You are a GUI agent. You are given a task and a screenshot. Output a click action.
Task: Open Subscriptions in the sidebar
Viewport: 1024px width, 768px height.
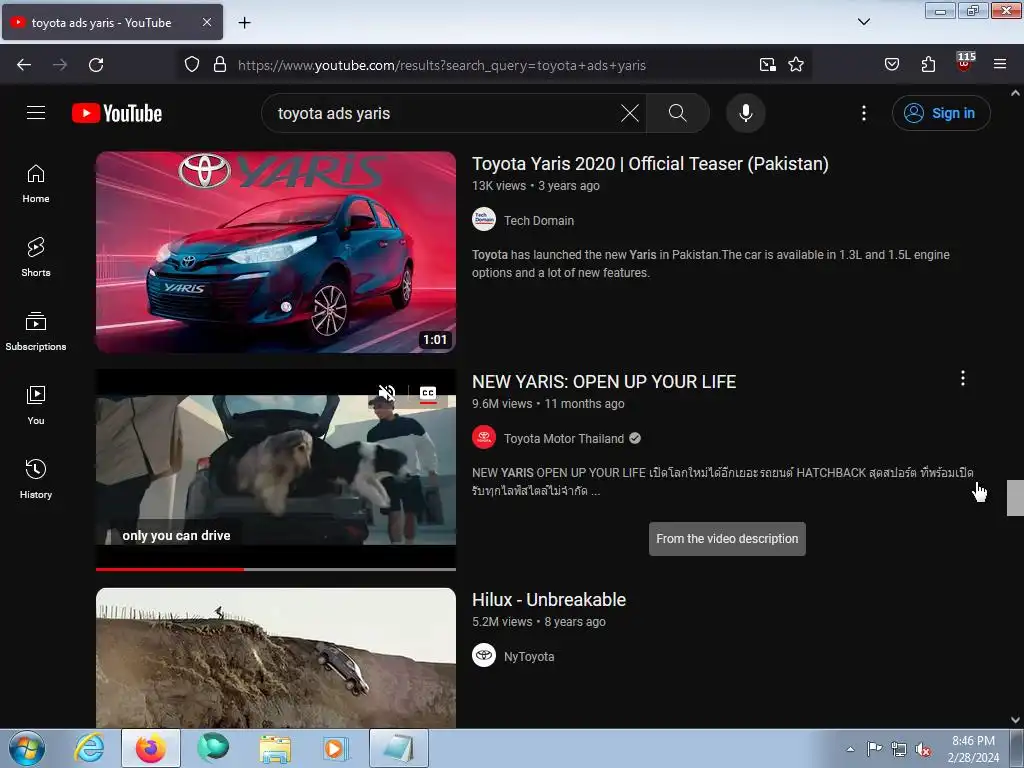click(36, 332)
